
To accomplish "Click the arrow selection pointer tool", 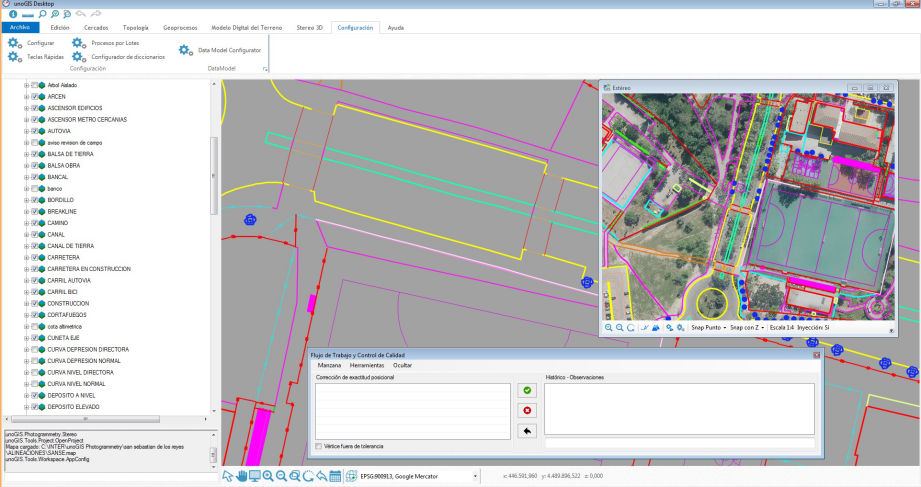I will coord(227,476).
